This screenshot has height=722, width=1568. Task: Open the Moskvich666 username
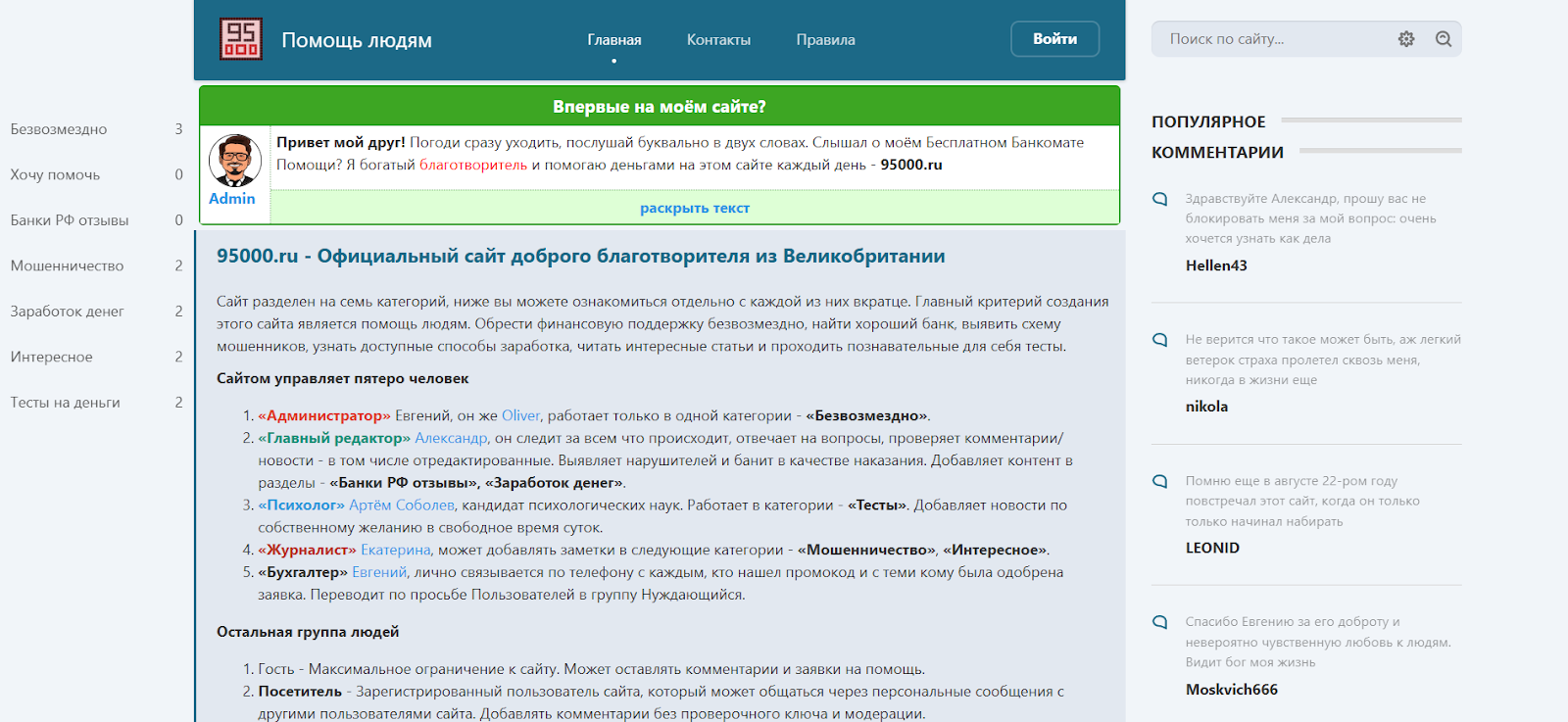(1232, 690)
